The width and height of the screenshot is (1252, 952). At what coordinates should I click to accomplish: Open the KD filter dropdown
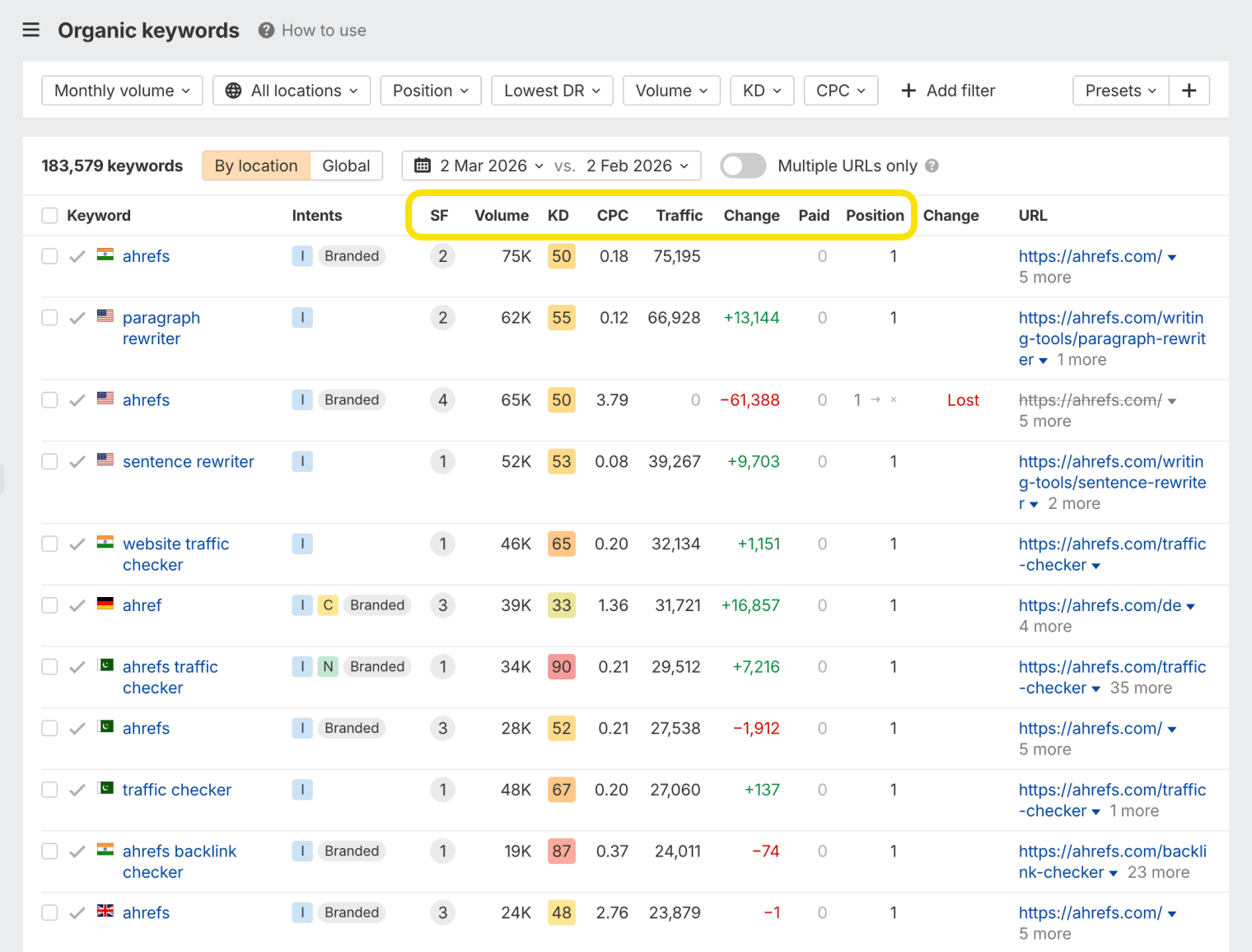[x=761, y=91]
